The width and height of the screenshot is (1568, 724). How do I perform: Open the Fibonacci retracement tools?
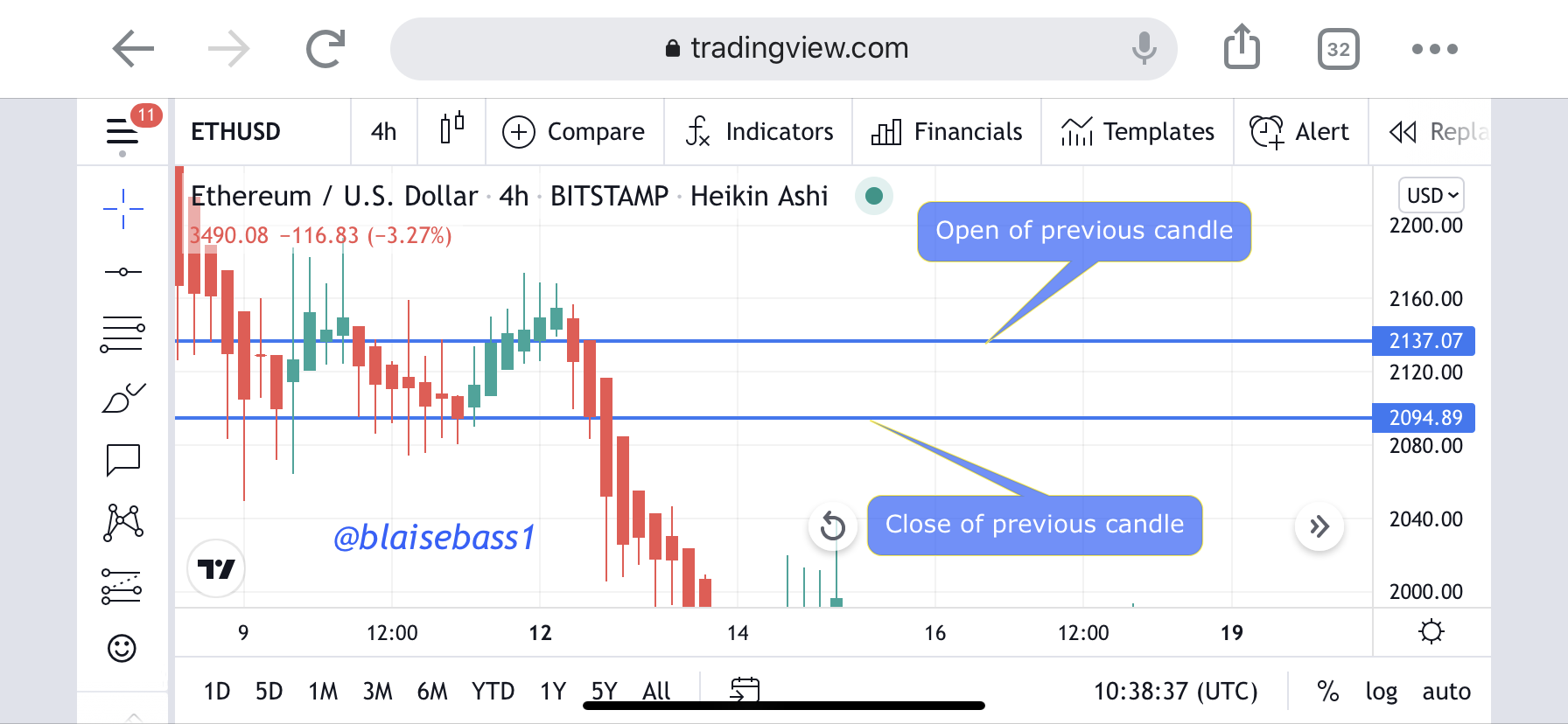point(122,334)
